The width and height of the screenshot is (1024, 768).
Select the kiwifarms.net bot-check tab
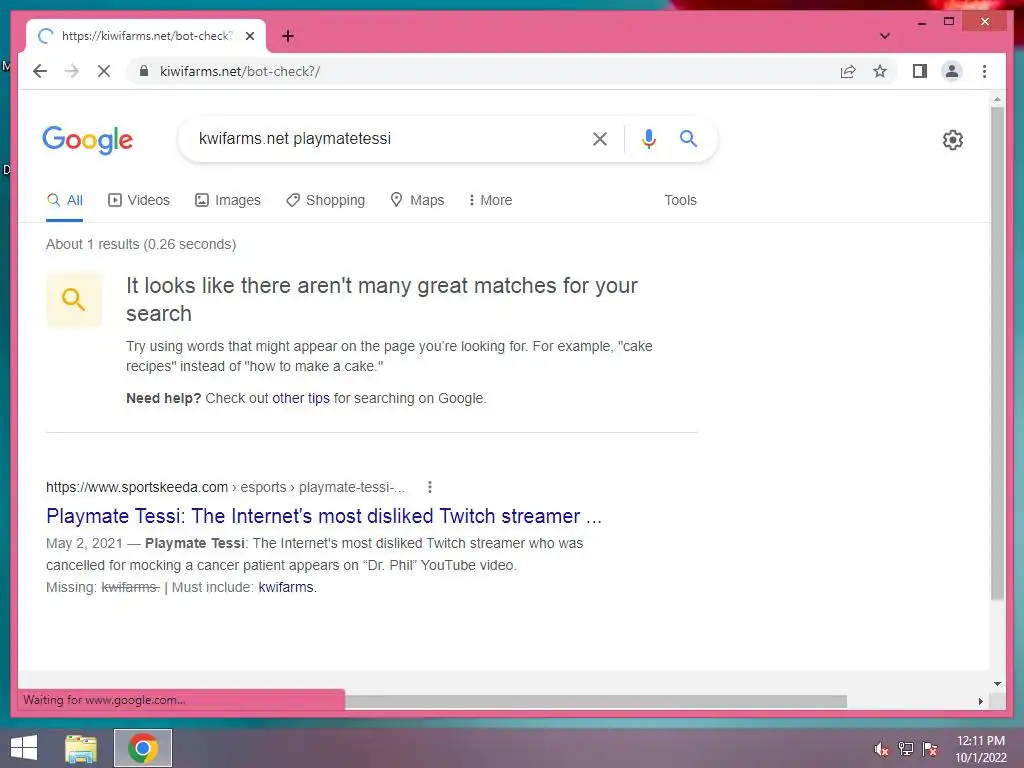[146, 36]
